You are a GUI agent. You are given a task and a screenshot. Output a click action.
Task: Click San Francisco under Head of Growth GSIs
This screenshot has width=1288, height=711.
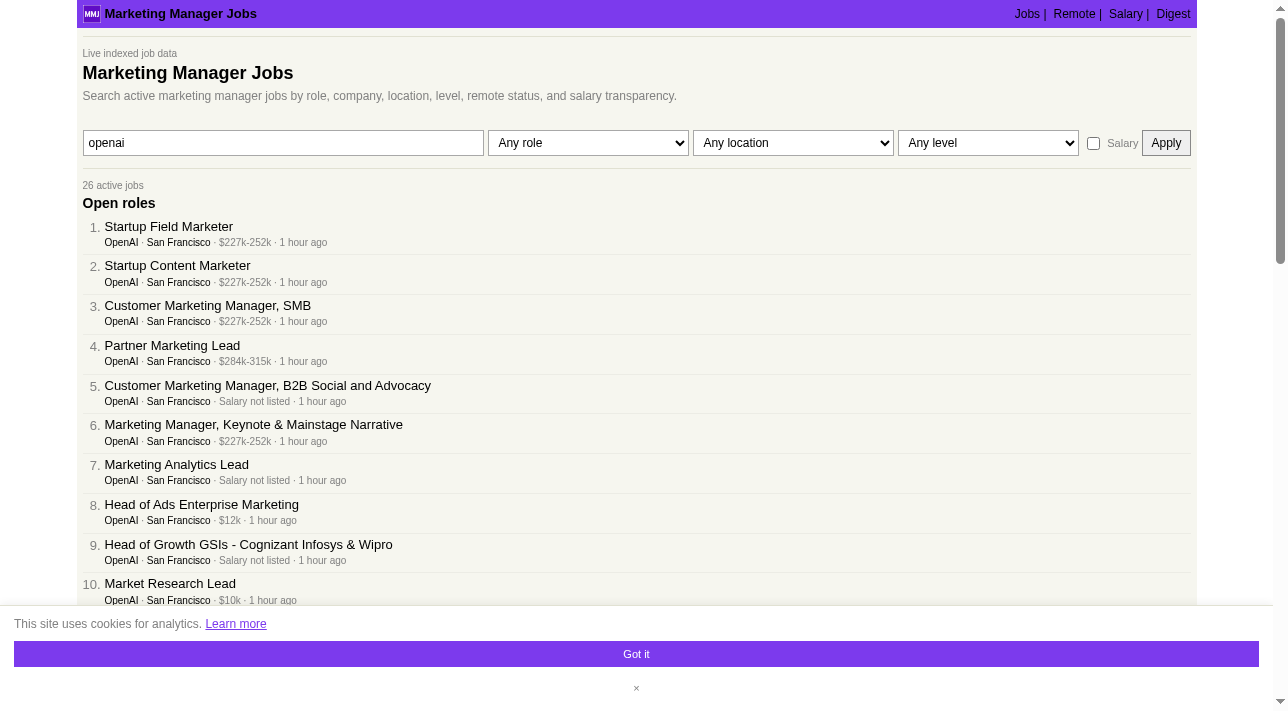[178, 561]
